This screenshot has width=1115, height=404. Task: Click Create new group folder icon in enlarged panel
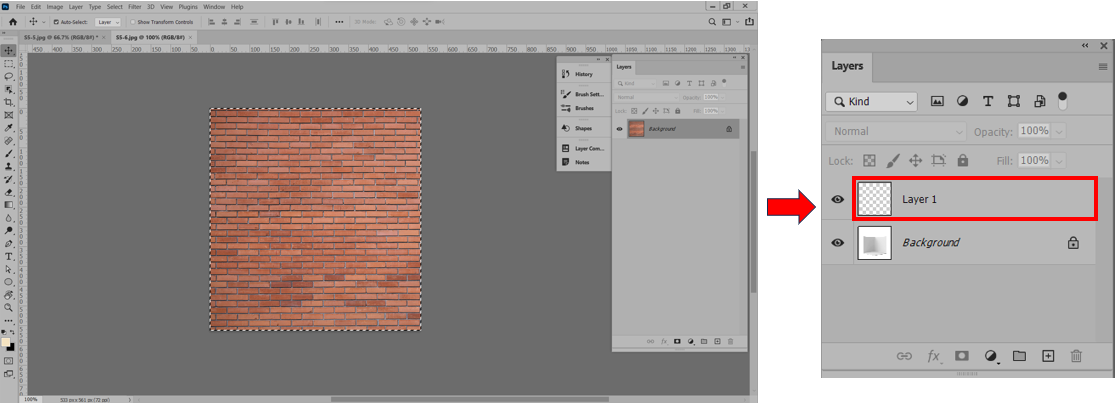1019,356
